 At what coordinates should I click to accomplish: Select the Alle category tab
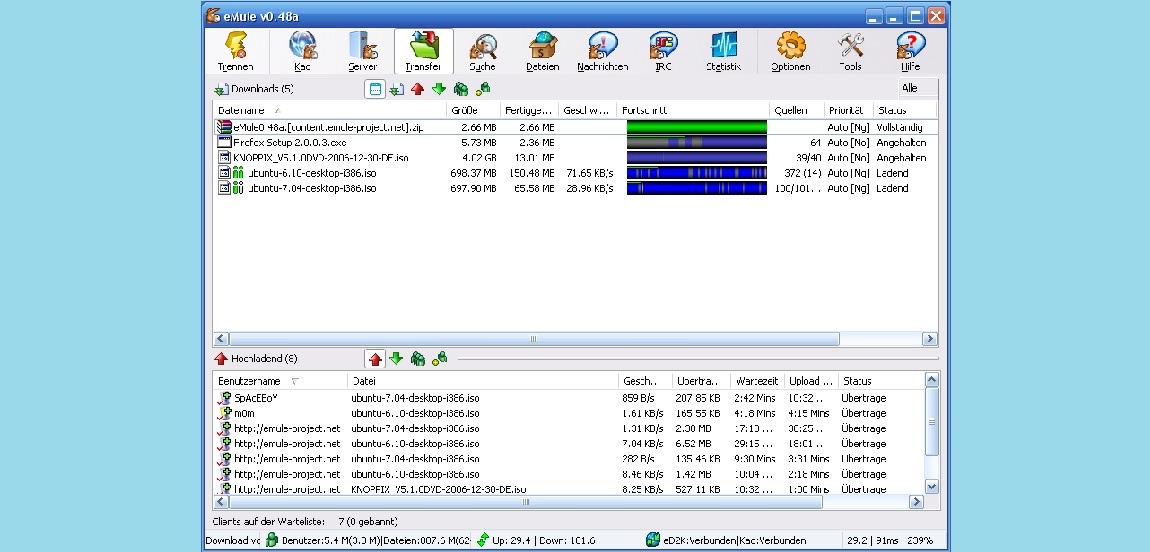pyautogui.click(x=918, y=88)
